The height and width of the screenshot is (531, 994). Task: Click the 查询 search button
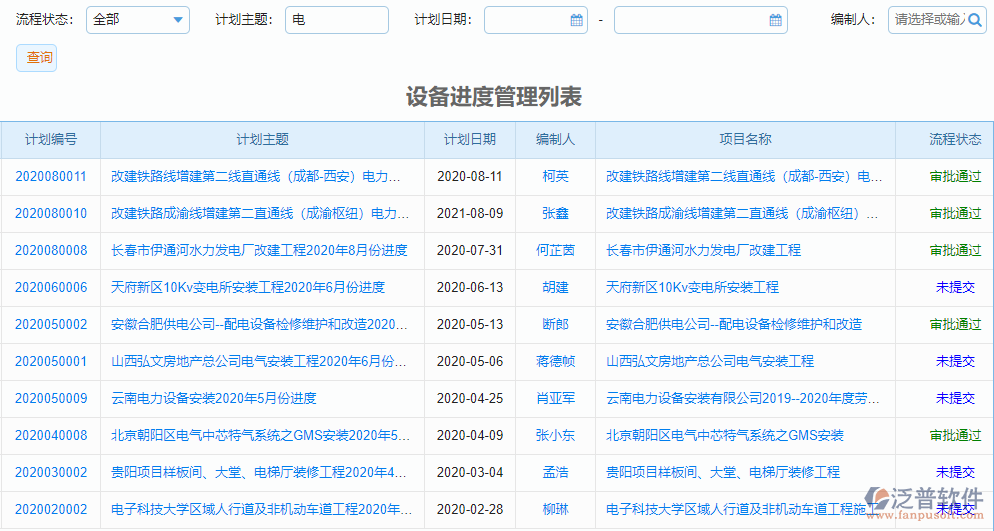click(x=37, y=58)
